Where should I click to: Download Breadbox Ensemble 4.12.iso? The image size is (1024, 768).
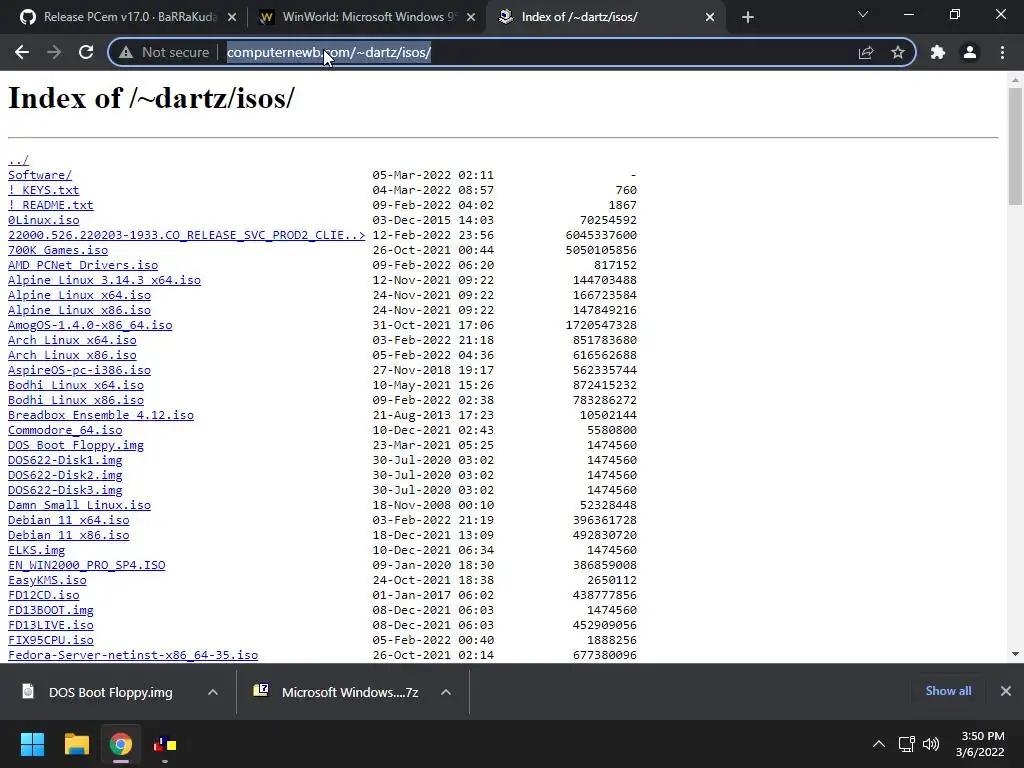coord(101,415)
